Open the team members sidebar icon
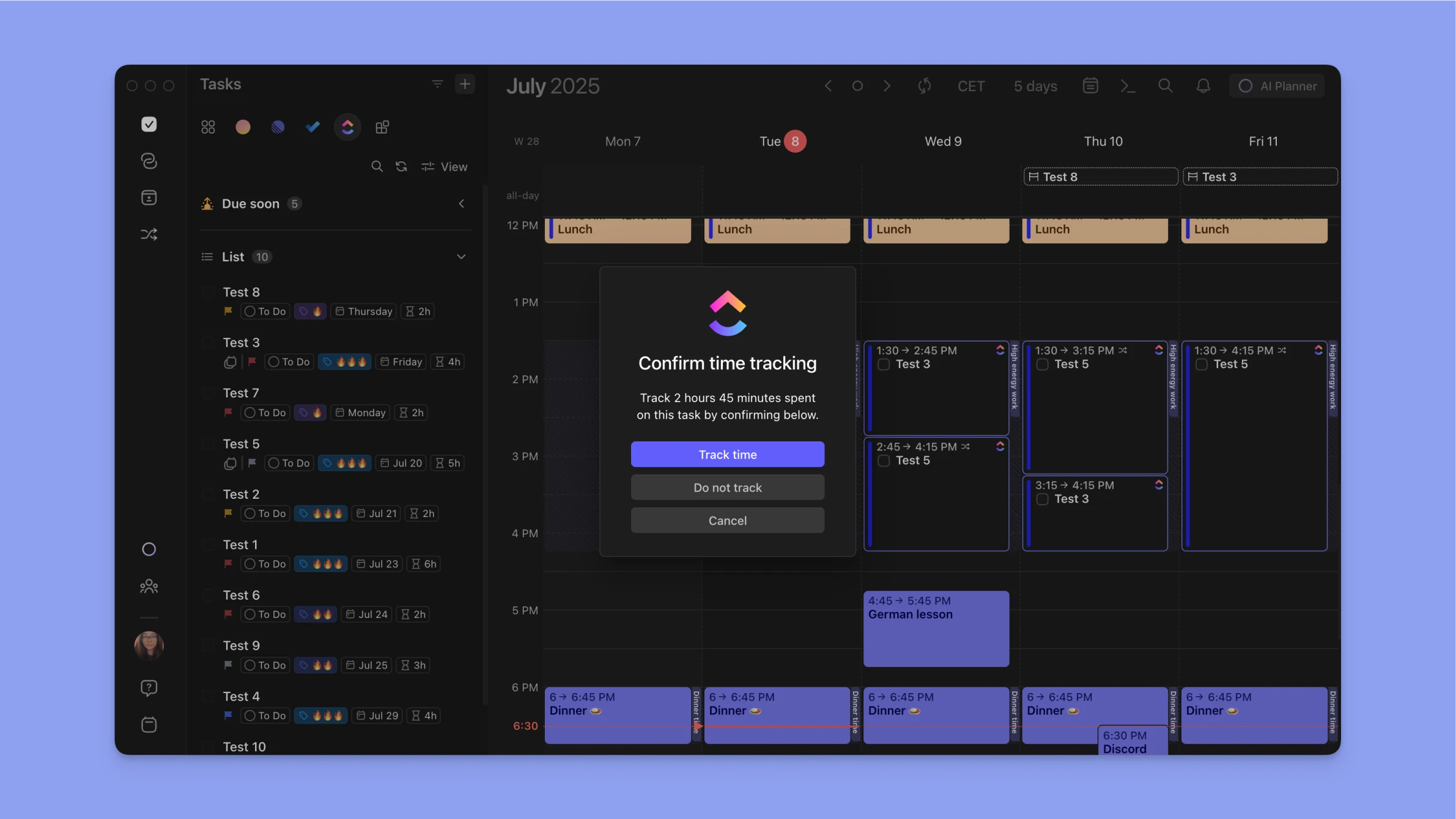Screen dimensions: 1456x819 point(149,587)
